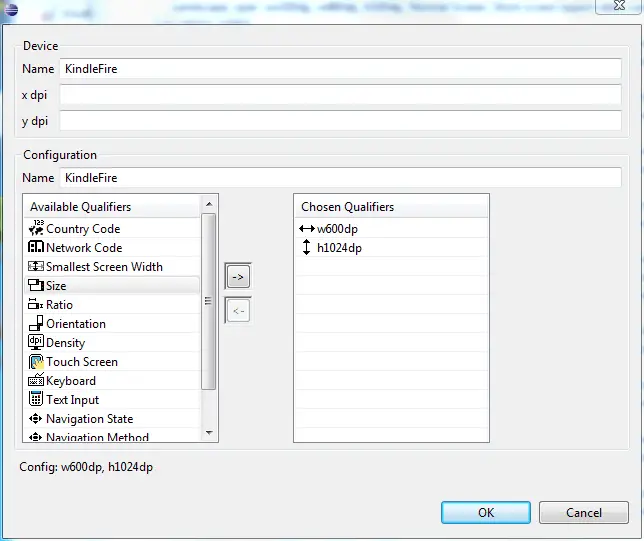The width and height of the screenshot is (644, 541).
Task: Focus the x dpi field
Action: pyautogui.click(x=340, y=94)
